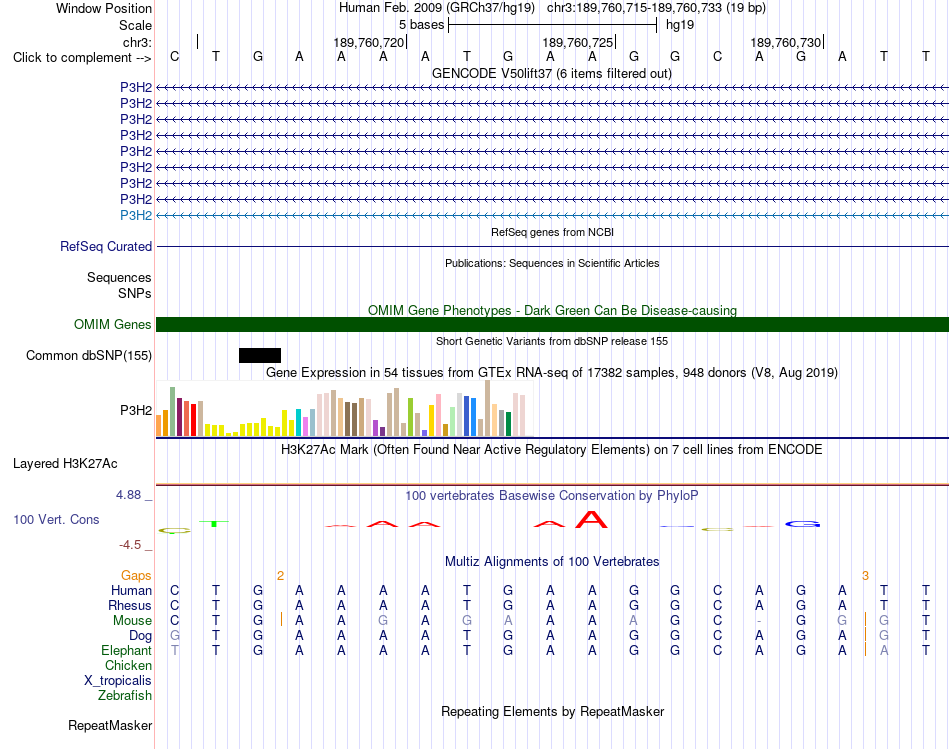The width and height of the screenshot is (950, 749).
Task: Click the orange 'Gaps' row label
Action: [x=136, y=575]
